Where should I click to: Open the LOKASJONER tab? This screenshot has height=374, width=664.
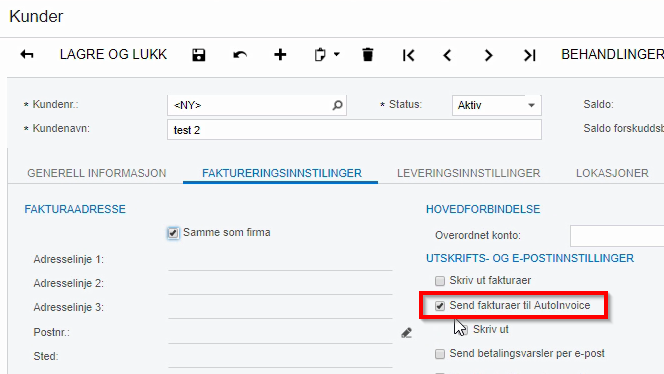click(x=612, y=173)
